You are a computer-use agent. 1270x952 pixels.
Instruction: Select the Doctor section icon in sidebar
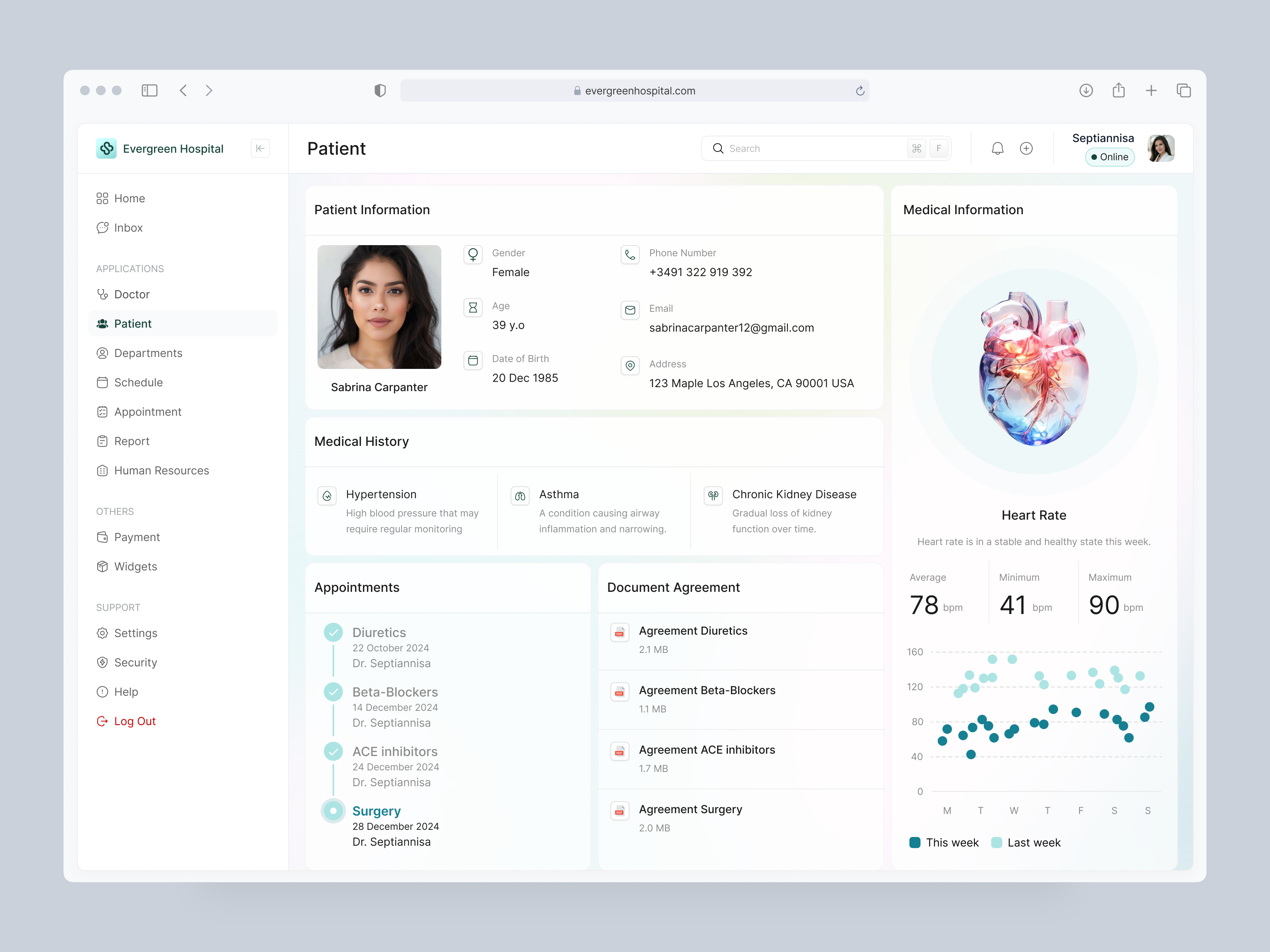pyautogui.click(x=103, y=294)
